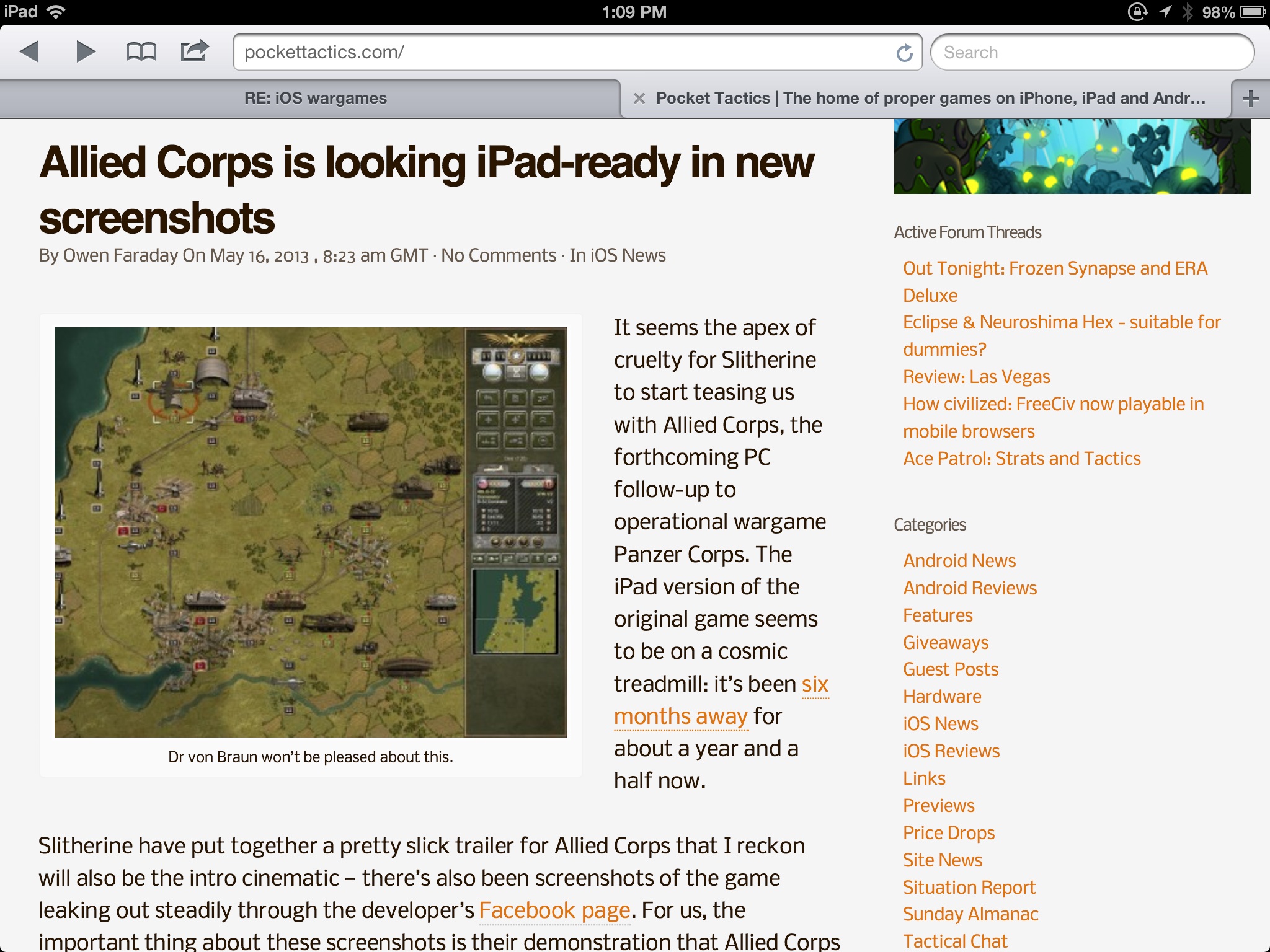This screenshot has height=952, width=1270.
Task: Tap the Safari back arrow
Action: pos(30,51)
